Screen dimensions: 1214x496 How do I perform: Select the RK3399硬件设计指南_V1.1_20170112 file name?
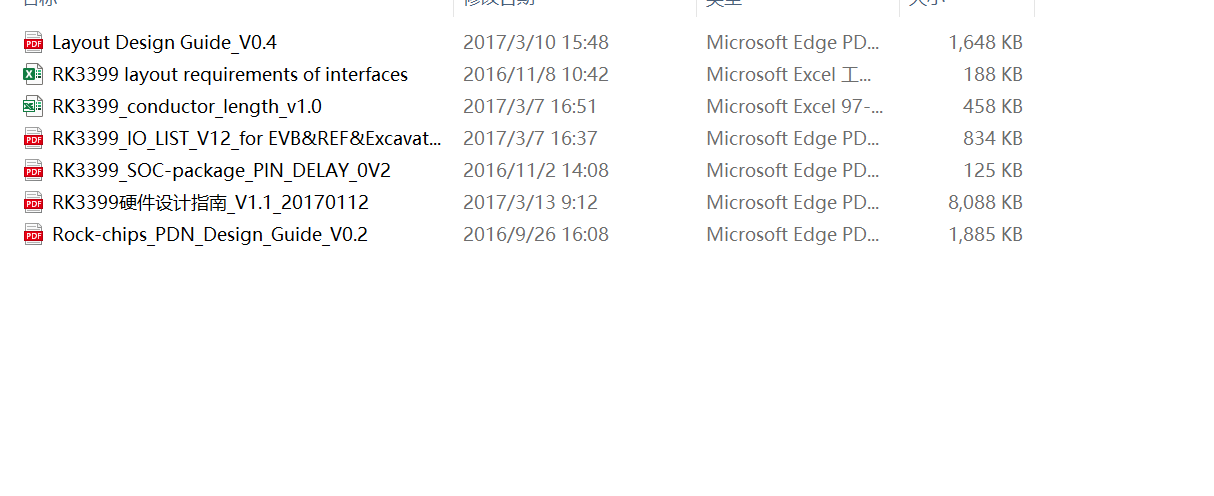point(210,203)
